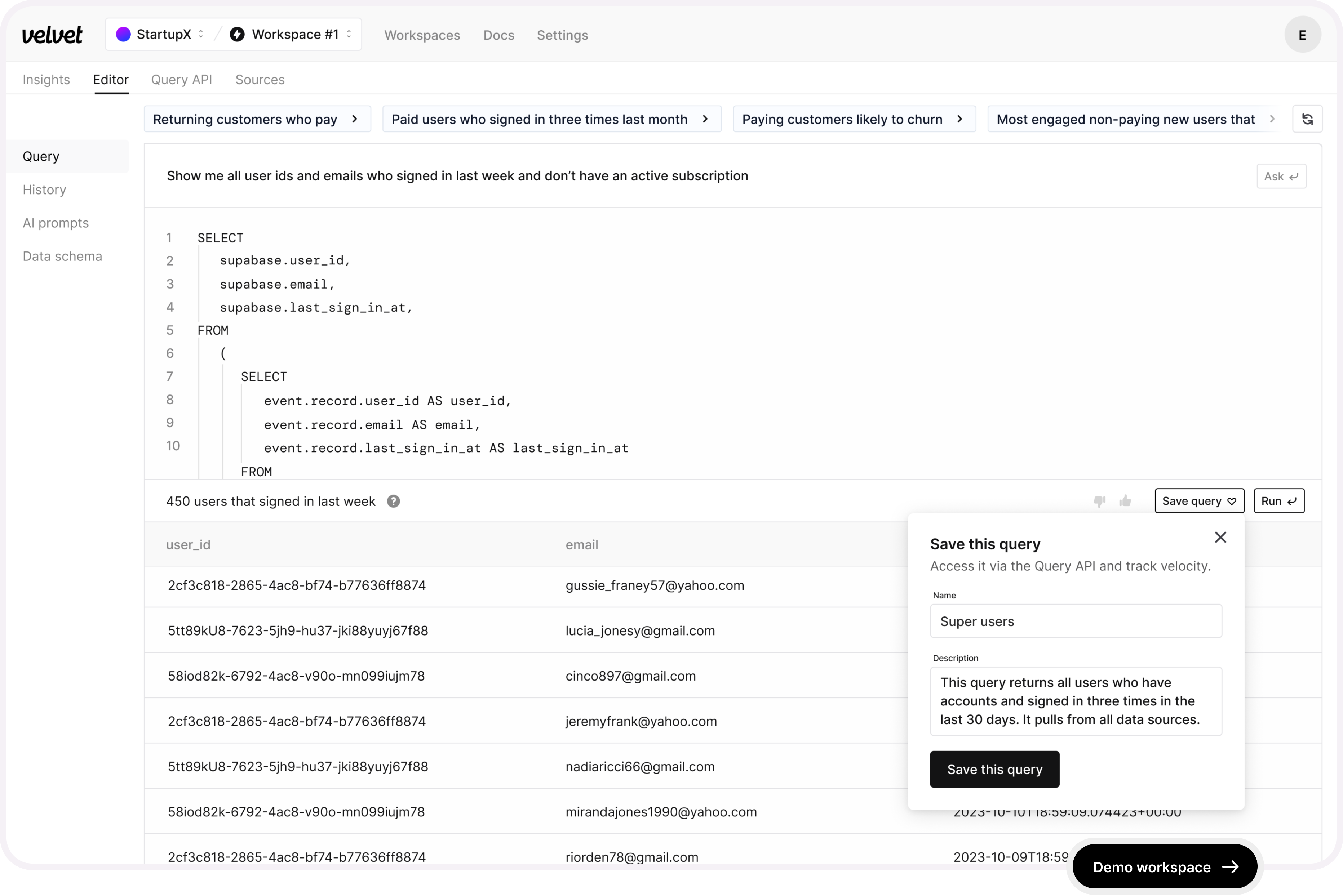Click the help question mark icon
Screen dimensions: 1343x896
pos(393,501)
